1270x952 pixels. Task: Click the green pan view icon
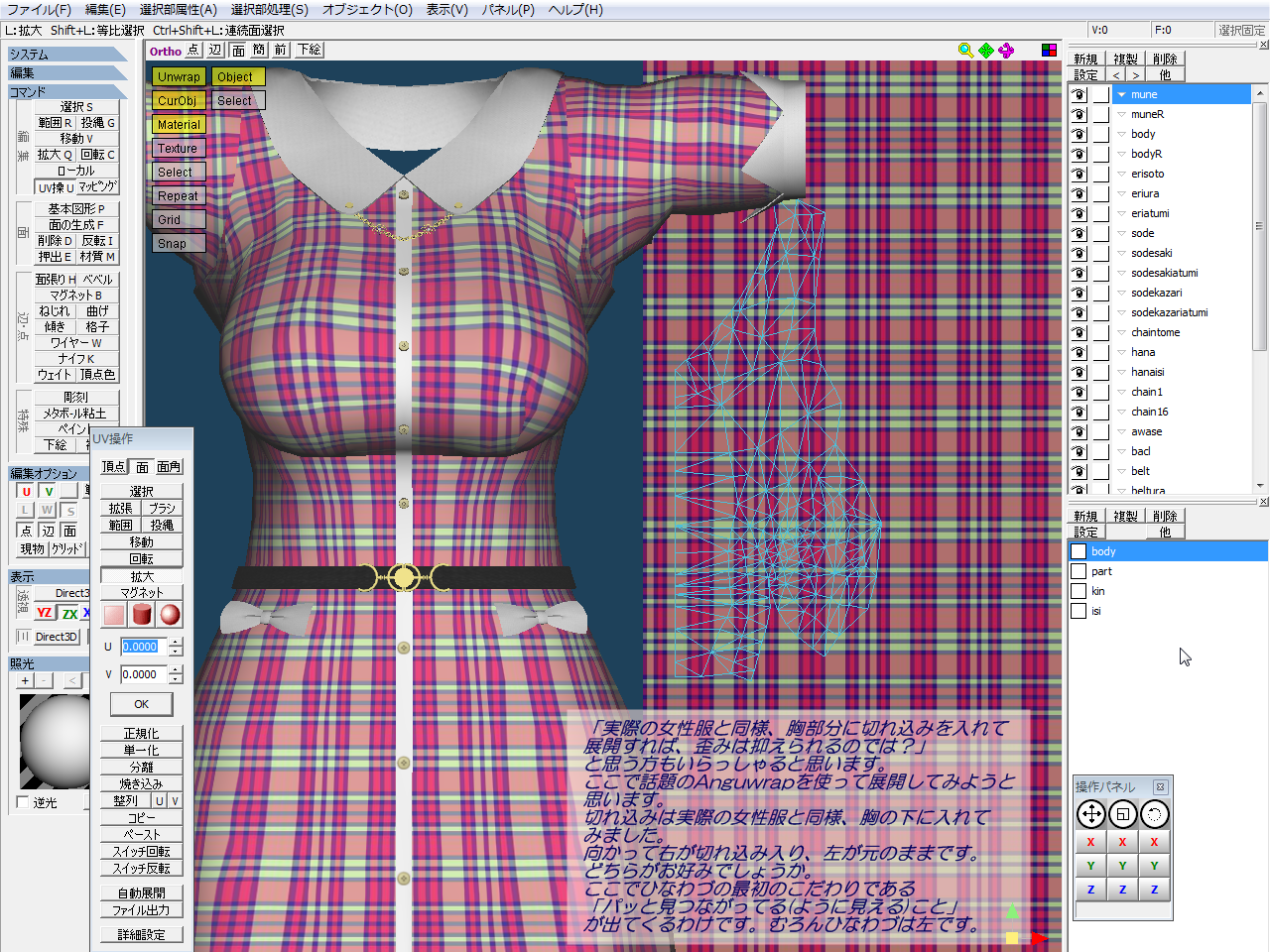(x=986, y=51)
